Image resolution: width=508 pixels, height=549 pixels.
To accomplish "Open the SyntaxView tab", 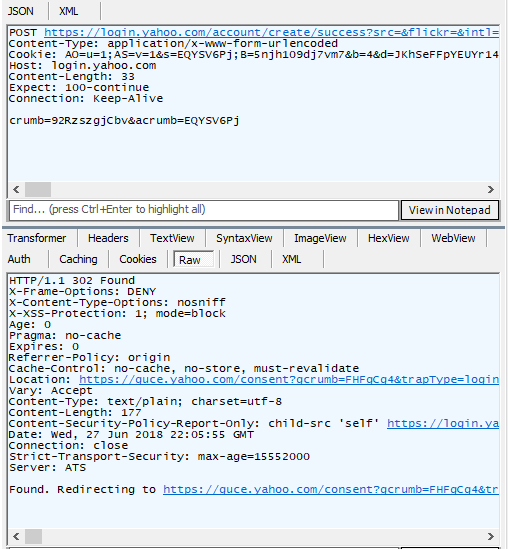I will 244,238.
